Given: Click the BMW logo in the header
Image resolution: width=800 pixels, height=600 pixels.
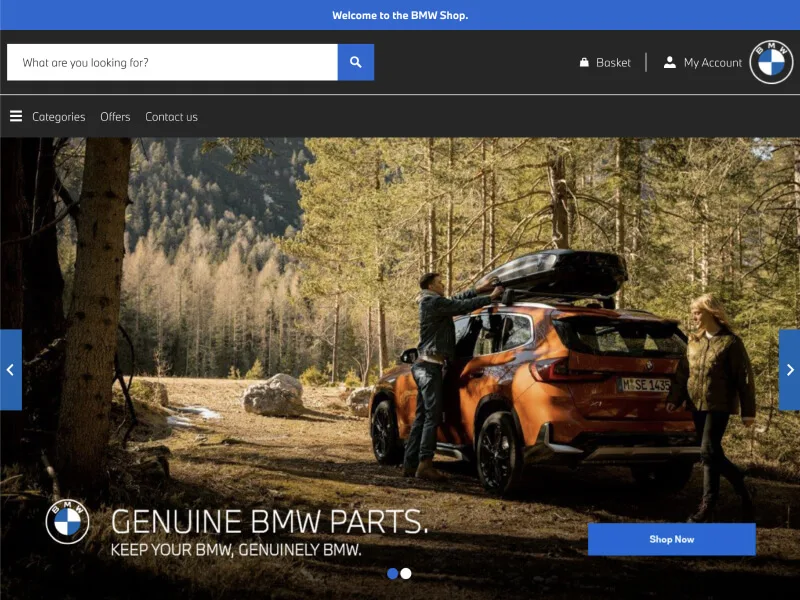Looking at the screenshot, I should (x=771, y=62).
